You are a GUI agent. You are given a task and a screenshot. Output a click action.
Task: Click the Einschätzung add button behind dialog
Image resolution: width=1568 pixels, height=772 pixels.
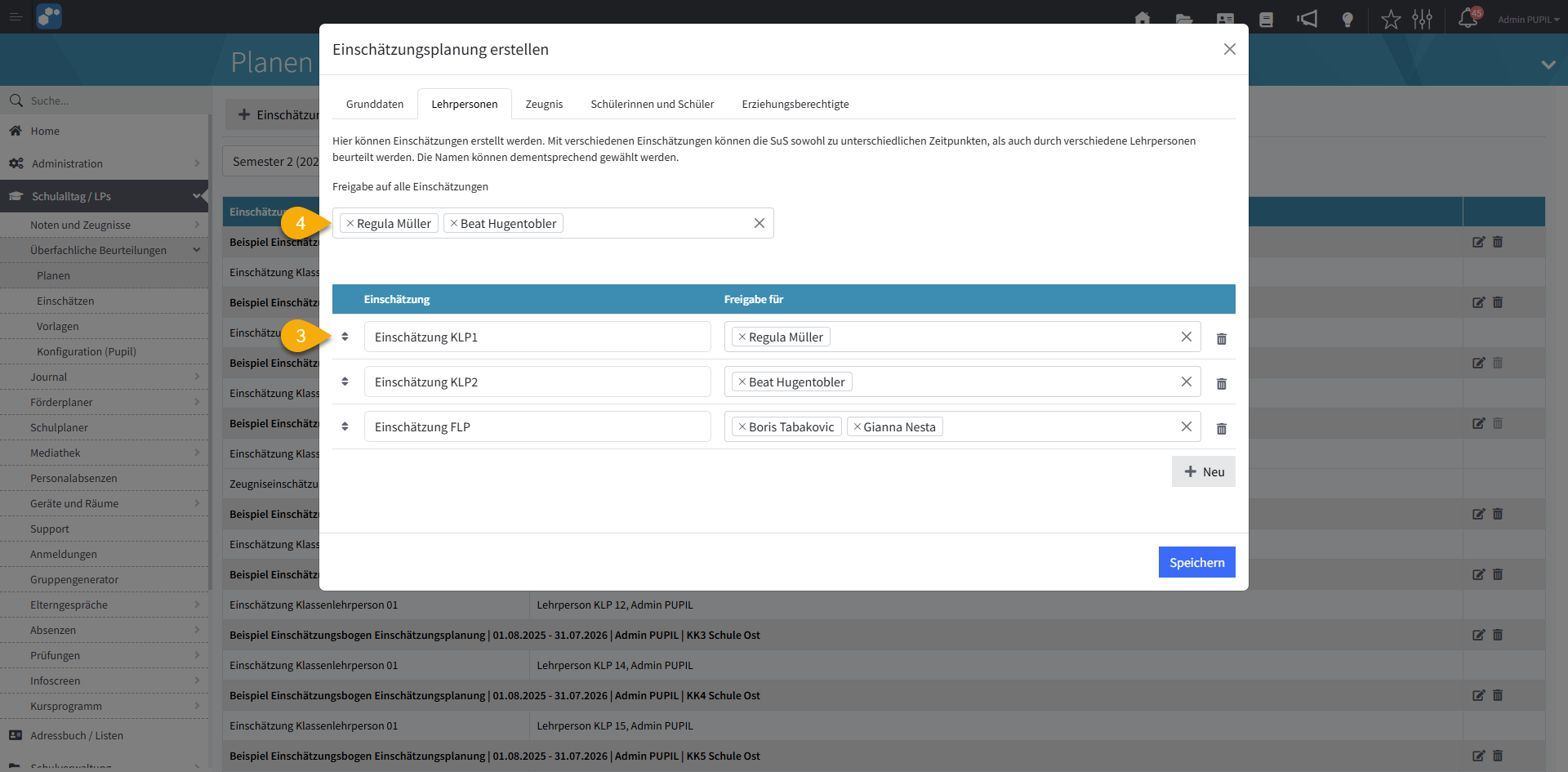coord(274,115)
